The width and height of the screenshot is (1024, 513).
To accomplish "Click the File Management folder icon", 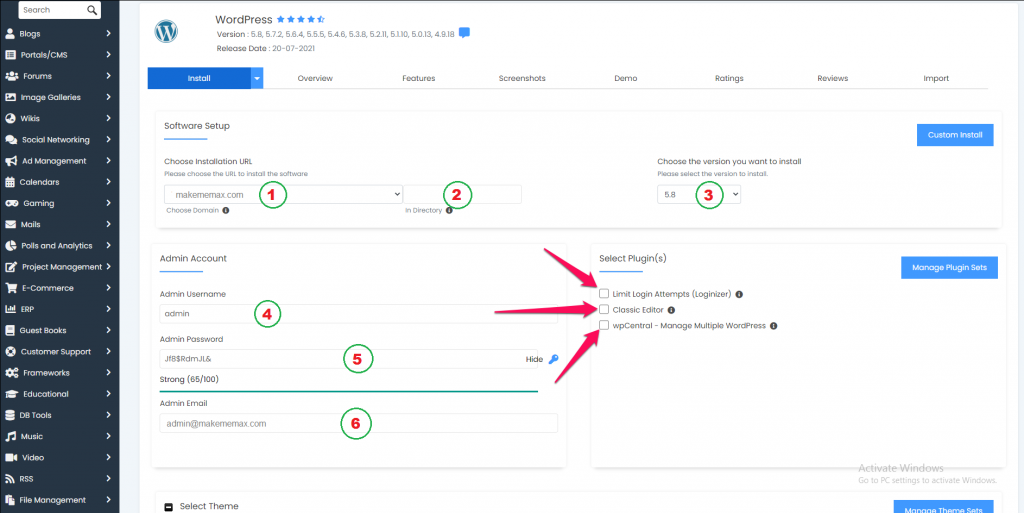I will (x=10, y=500).
